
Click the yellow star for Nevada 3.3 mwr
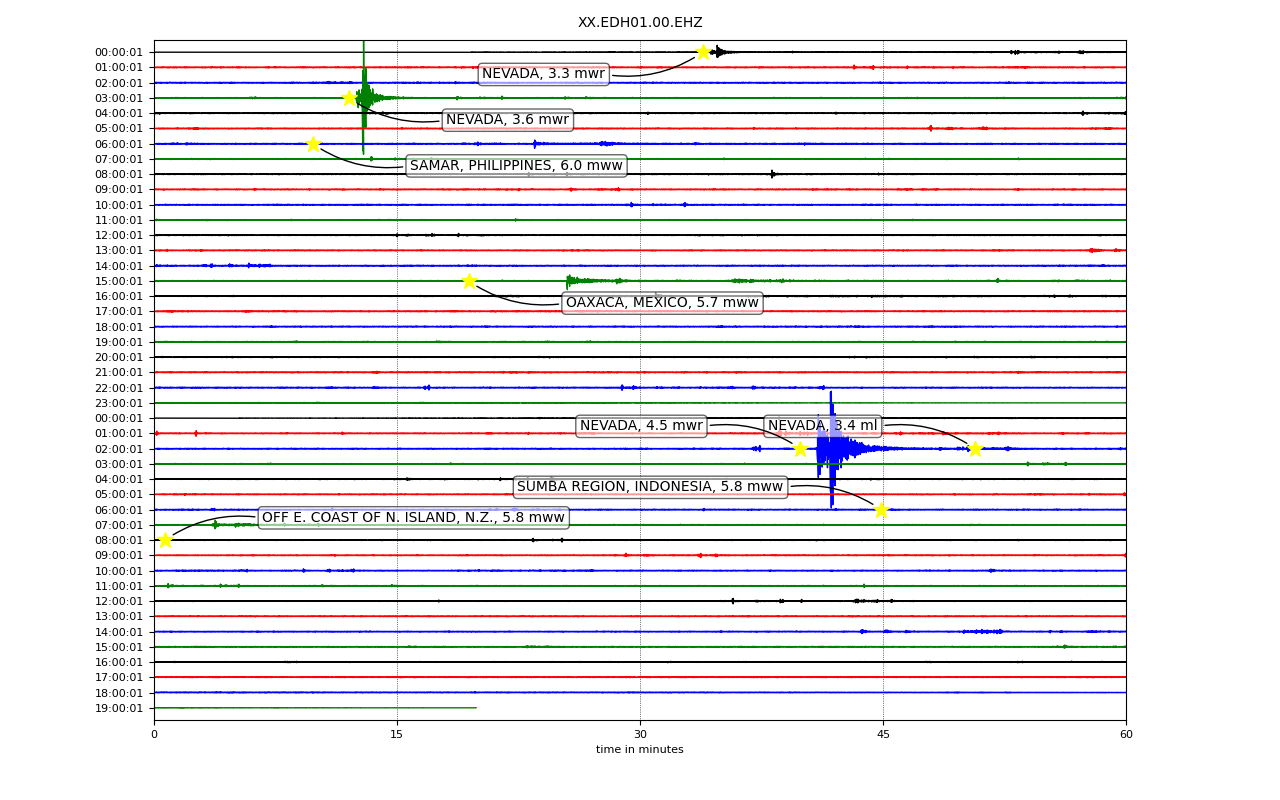(703, 52)
